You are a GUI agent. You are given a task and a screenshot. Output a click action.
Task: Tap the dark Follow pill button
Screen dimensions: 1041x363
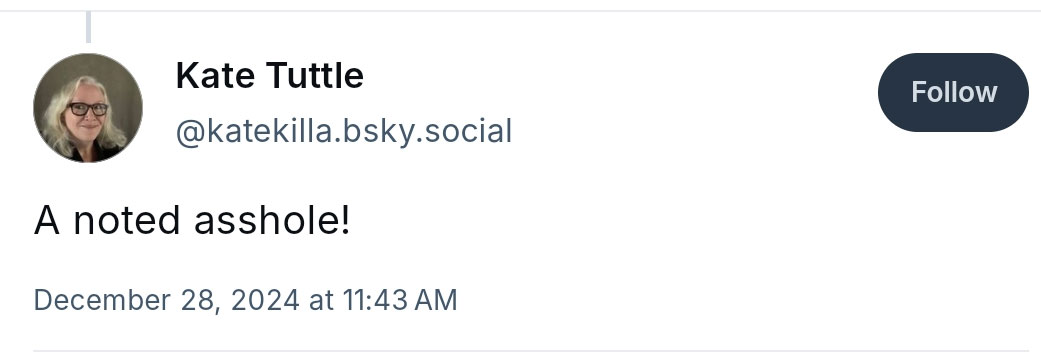coord(953,92)
